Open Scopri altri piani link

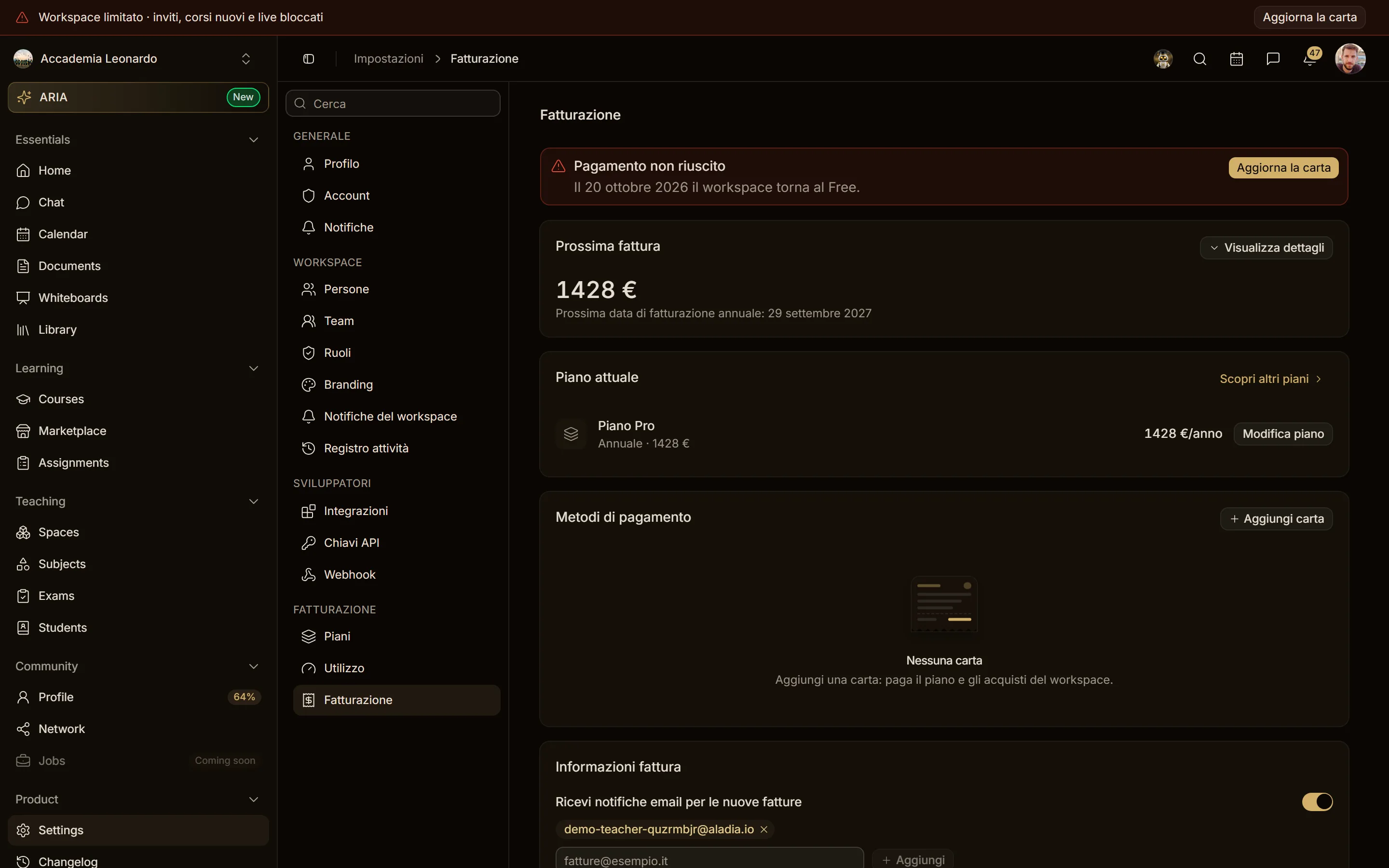(x=1271, y=379)
